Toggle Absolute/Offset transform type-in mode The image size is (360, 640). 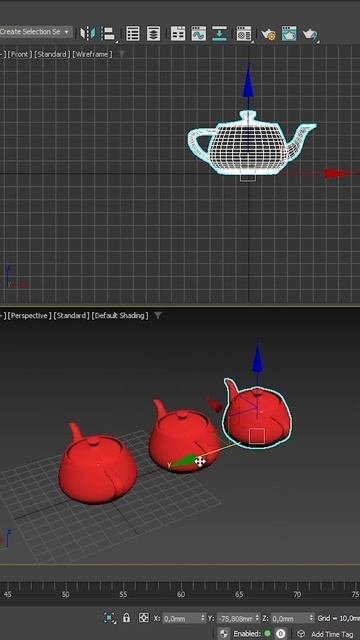coord(144,618)
